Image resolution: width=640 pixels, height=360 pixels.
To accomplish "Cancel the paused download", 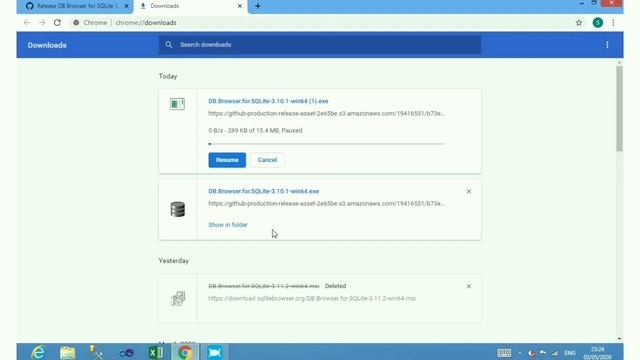I will click(267, 160).
